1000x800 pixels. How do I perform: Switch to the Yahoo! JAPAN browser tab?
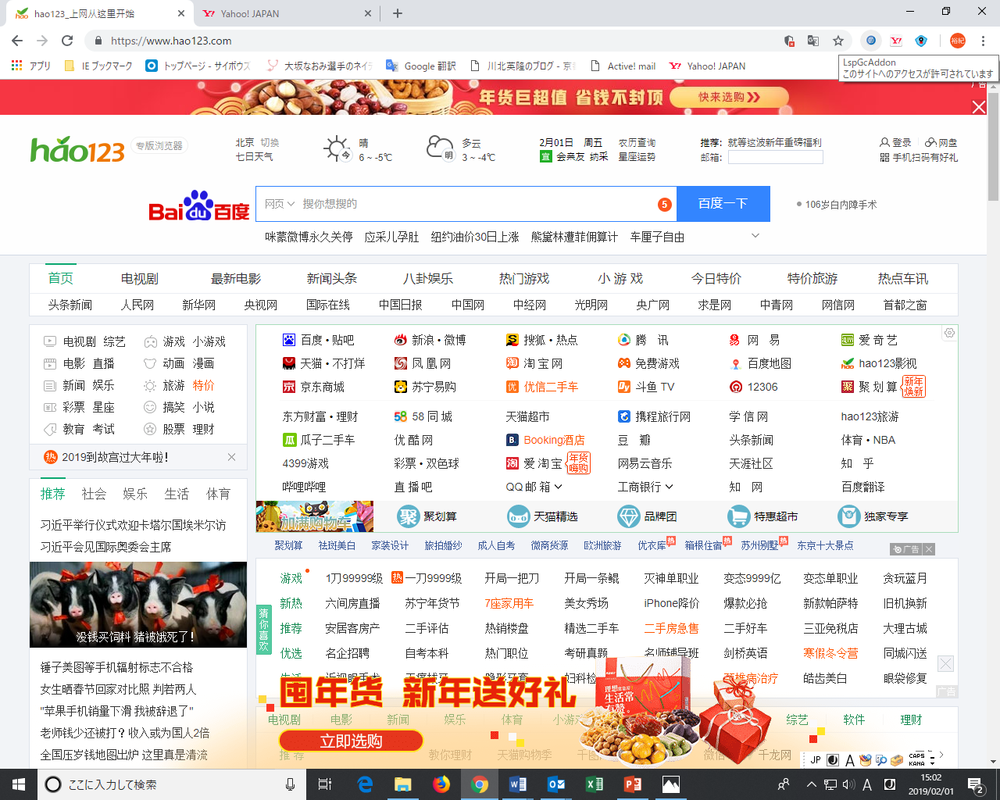[285, 13]
